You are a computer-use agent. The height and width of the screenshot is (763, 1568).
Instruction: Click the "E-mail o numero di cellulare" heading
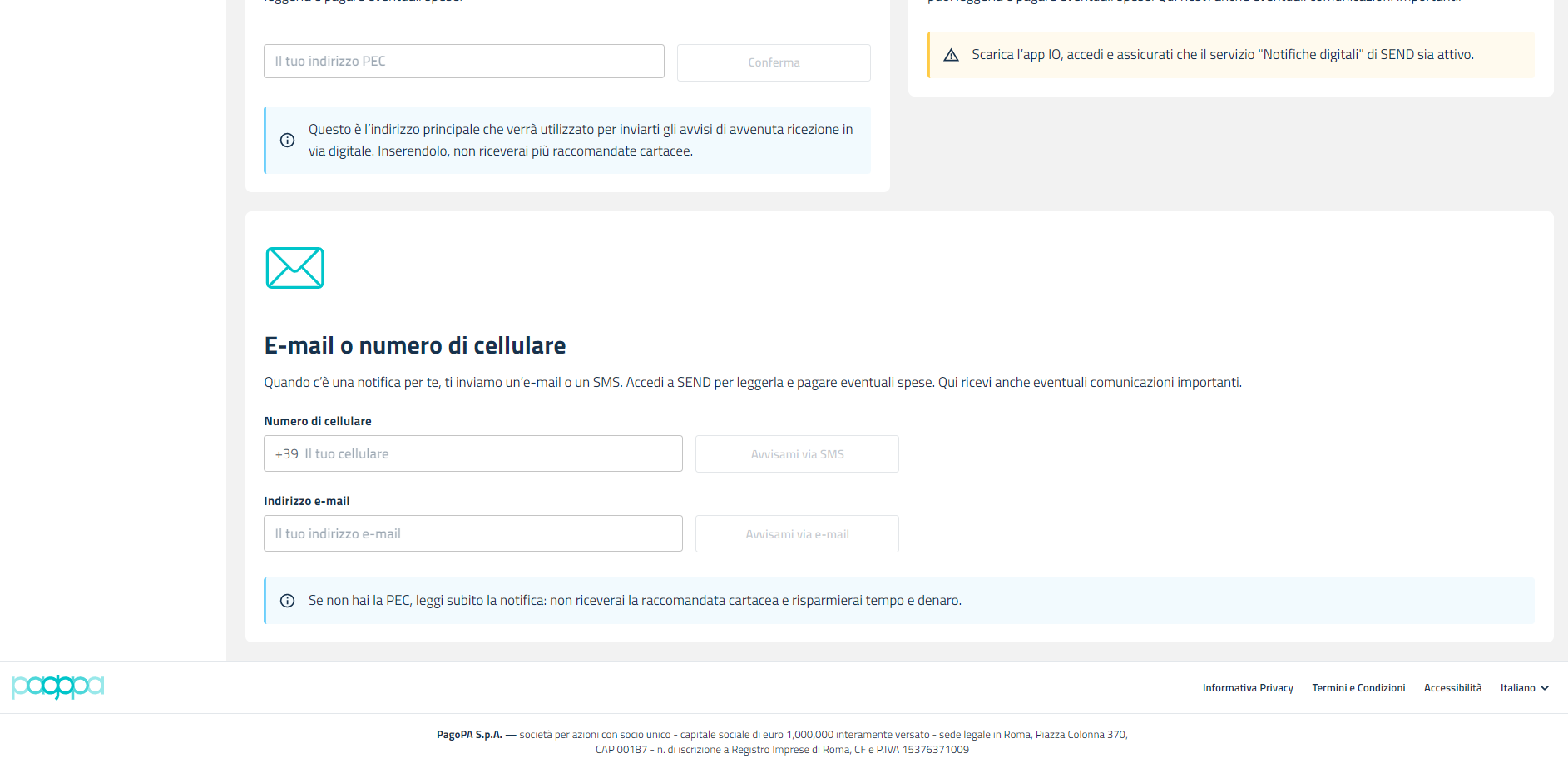point(414,345)
